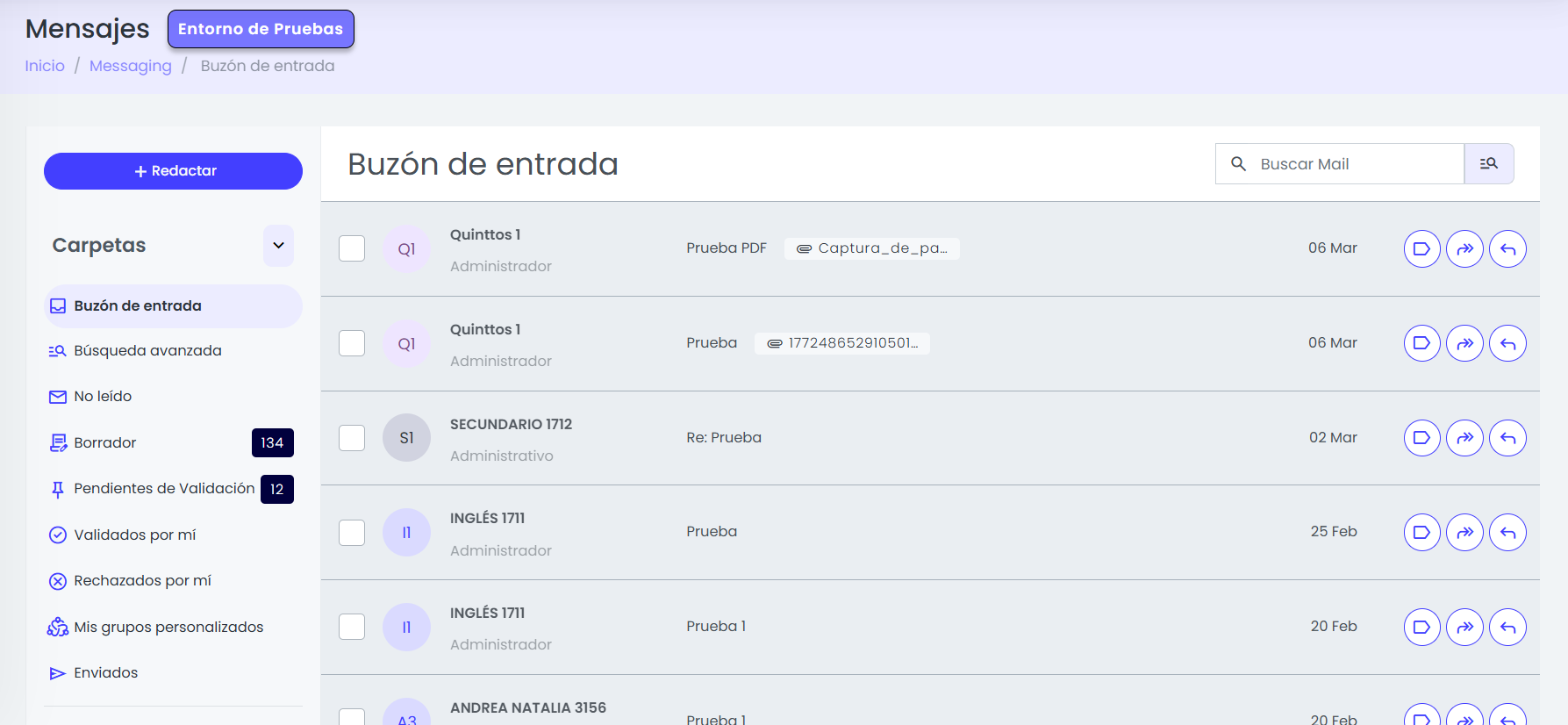Click the send icon beside Enviados

58,673
